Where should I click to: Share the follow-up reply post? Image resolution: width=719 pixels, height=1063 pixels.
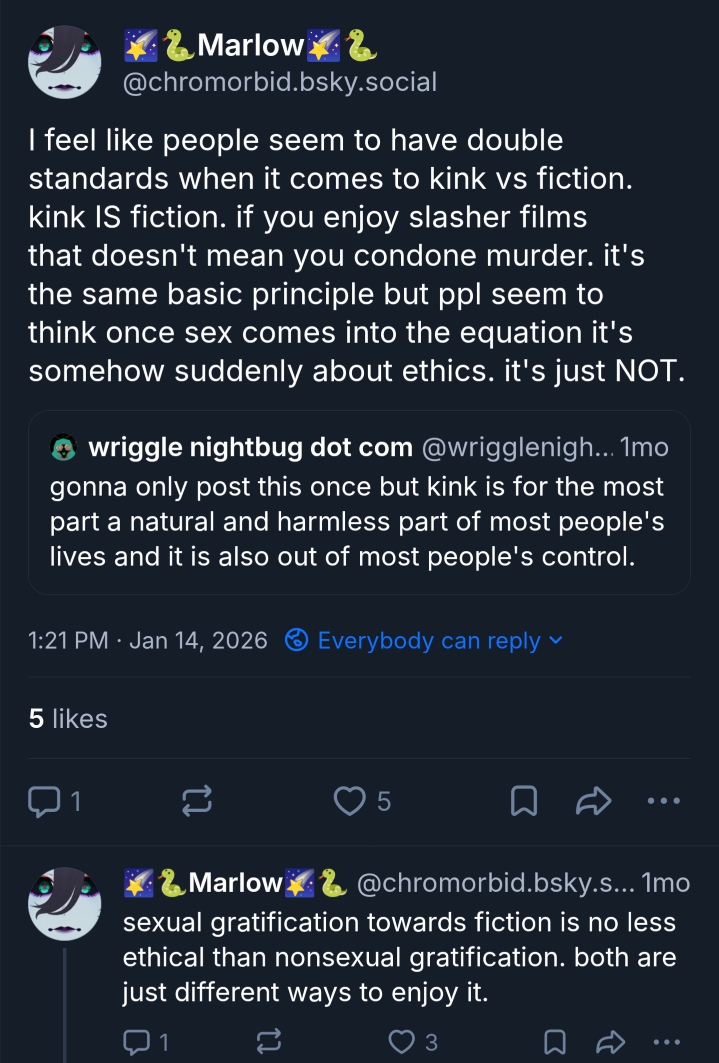tap(610, 1042)
